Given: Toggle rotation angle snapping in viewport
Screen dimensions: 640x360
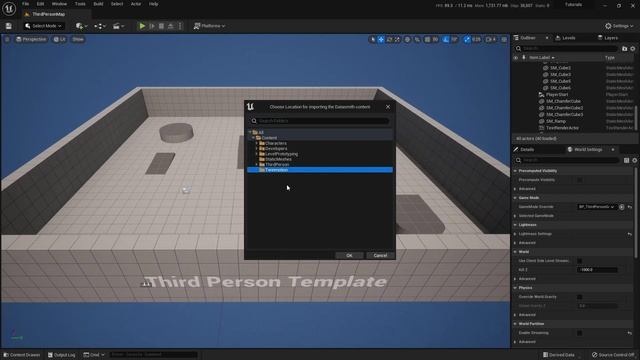Looking at the screenshot, I should (446, 40).
